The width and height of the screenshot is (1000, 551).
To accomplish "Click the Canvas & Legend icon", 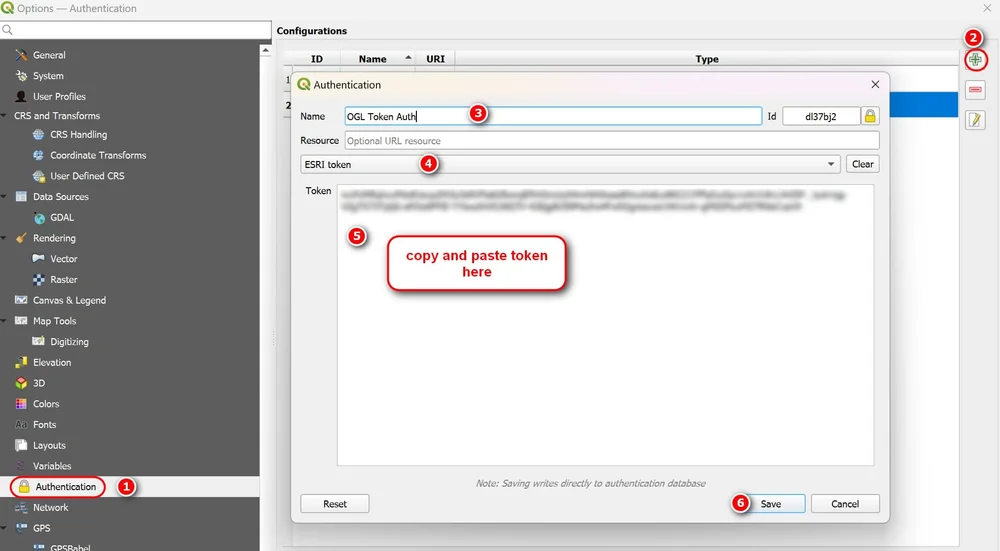I will click(22, 300).
